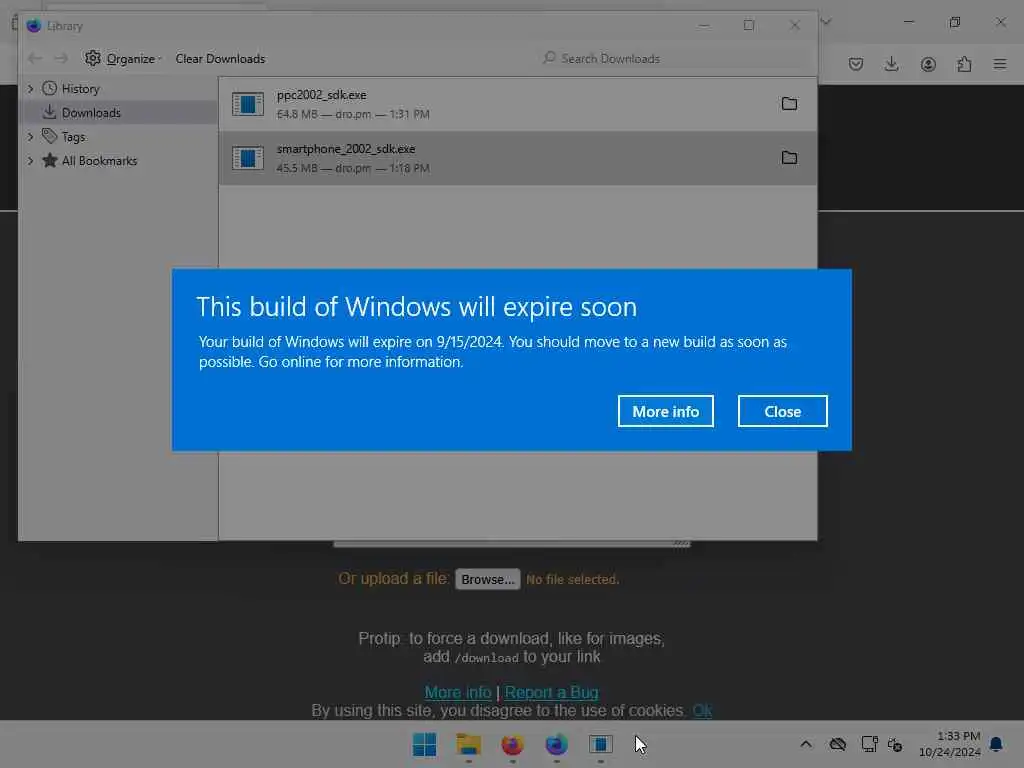
Task: Open the browser Extensions icon
Action: click(x=964, y=64)
